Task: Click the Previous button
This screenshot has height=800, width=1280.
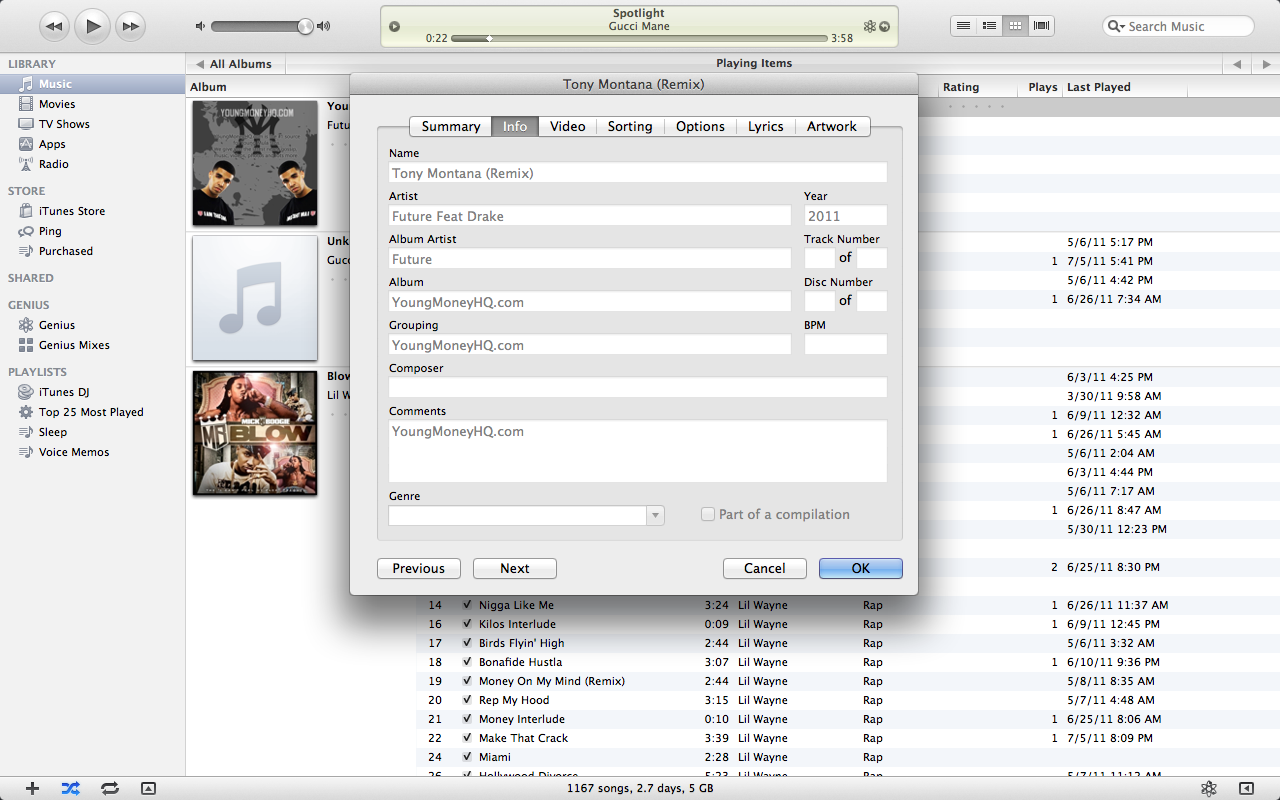Action: tap(418, 568)
